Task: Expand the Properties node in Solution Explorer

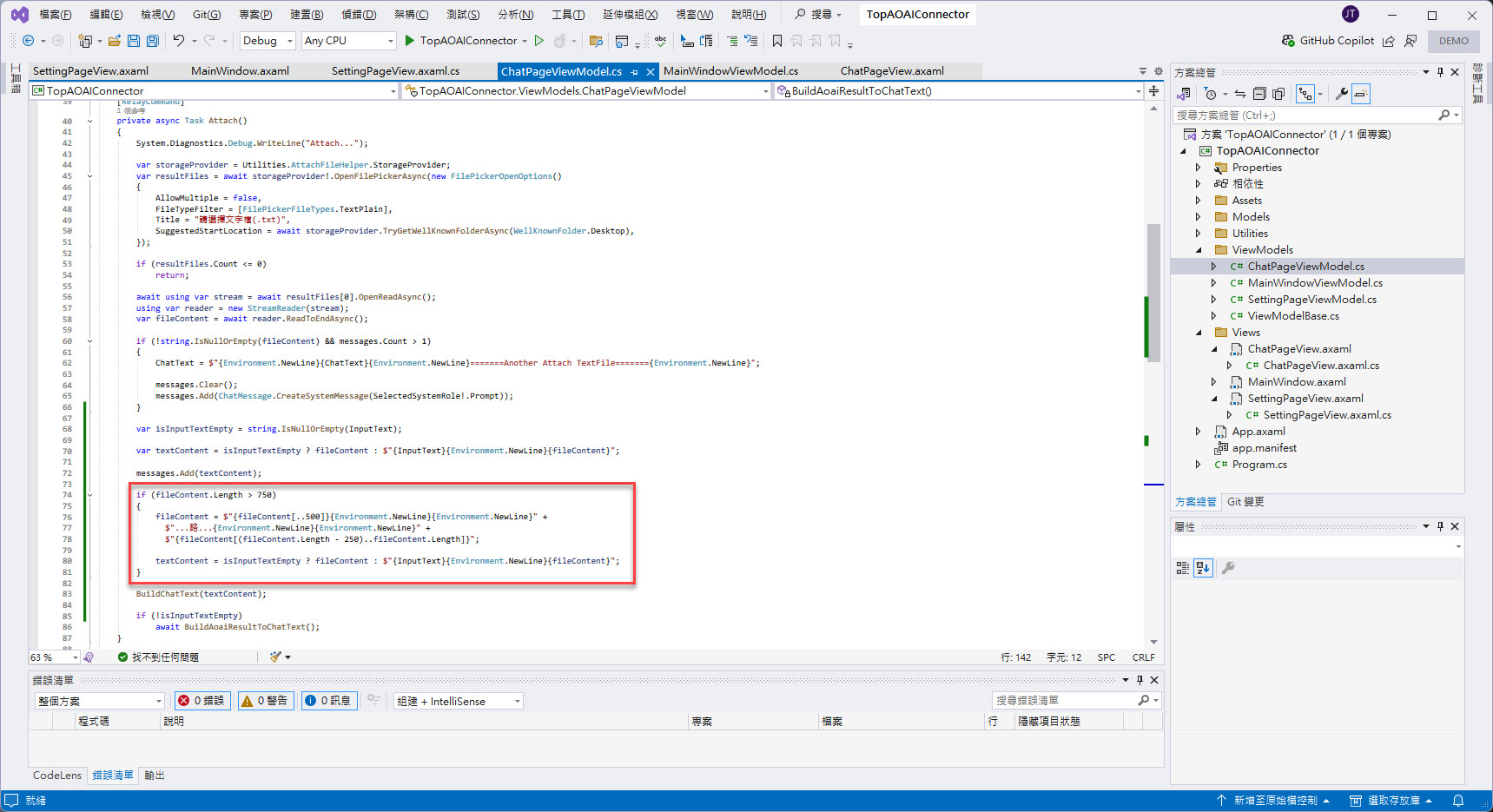Action: [x=1199, y=168]
